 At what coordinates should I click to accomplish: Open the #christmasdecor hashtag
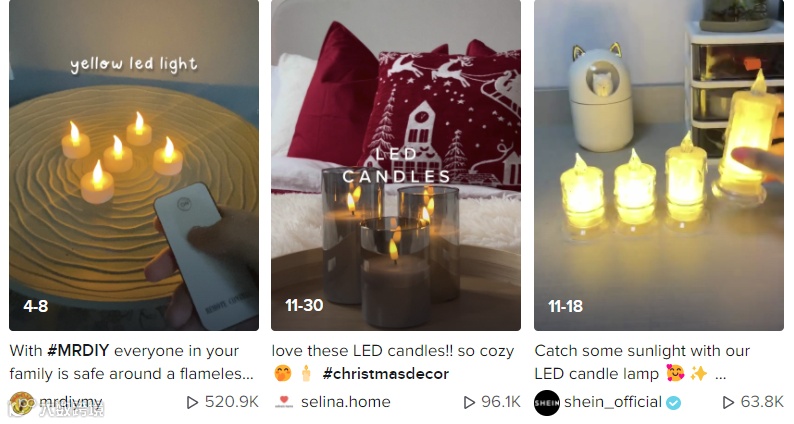[x=386, y=374]
